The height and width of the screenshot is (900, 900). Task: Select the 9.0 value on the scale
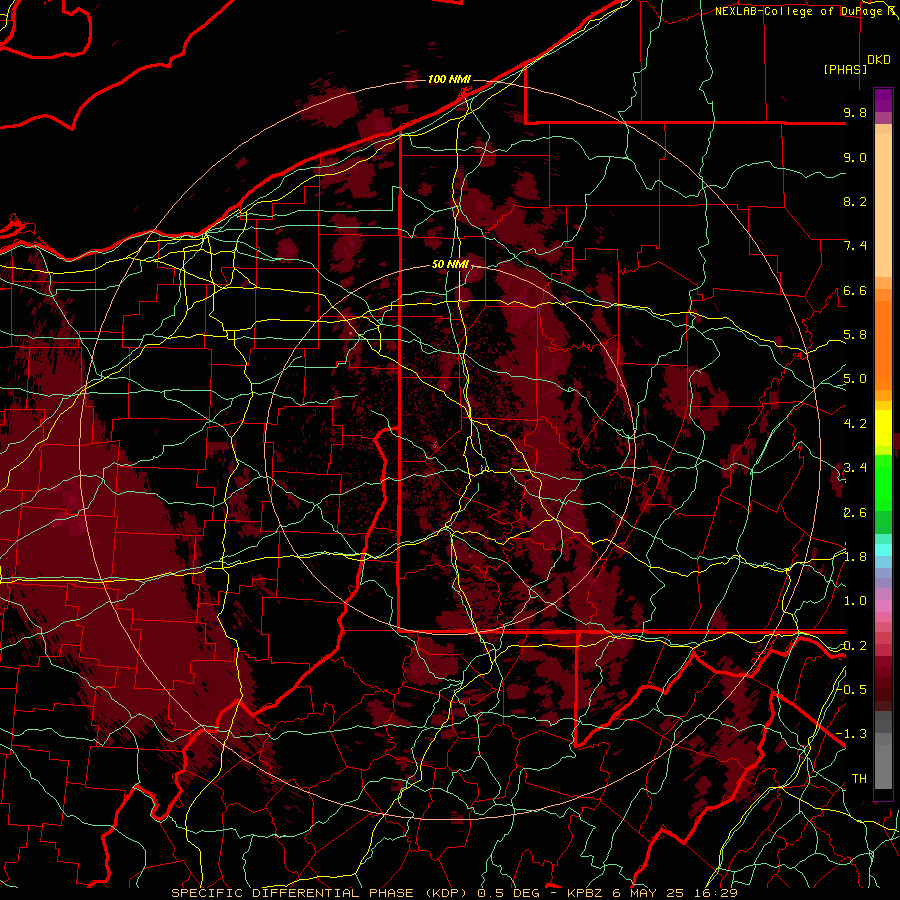(x=855, y=157)
